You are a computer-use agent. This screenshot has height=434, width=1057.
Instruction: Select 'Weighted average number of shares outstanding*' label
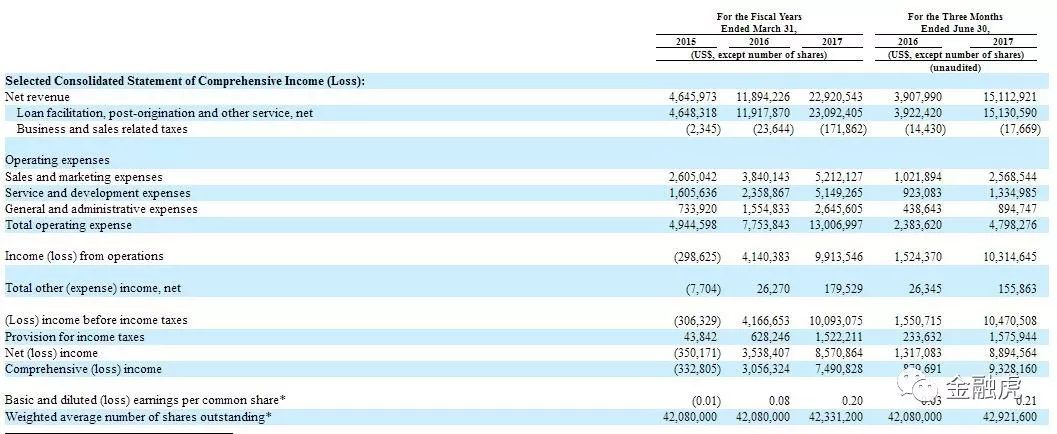[138, 417]
